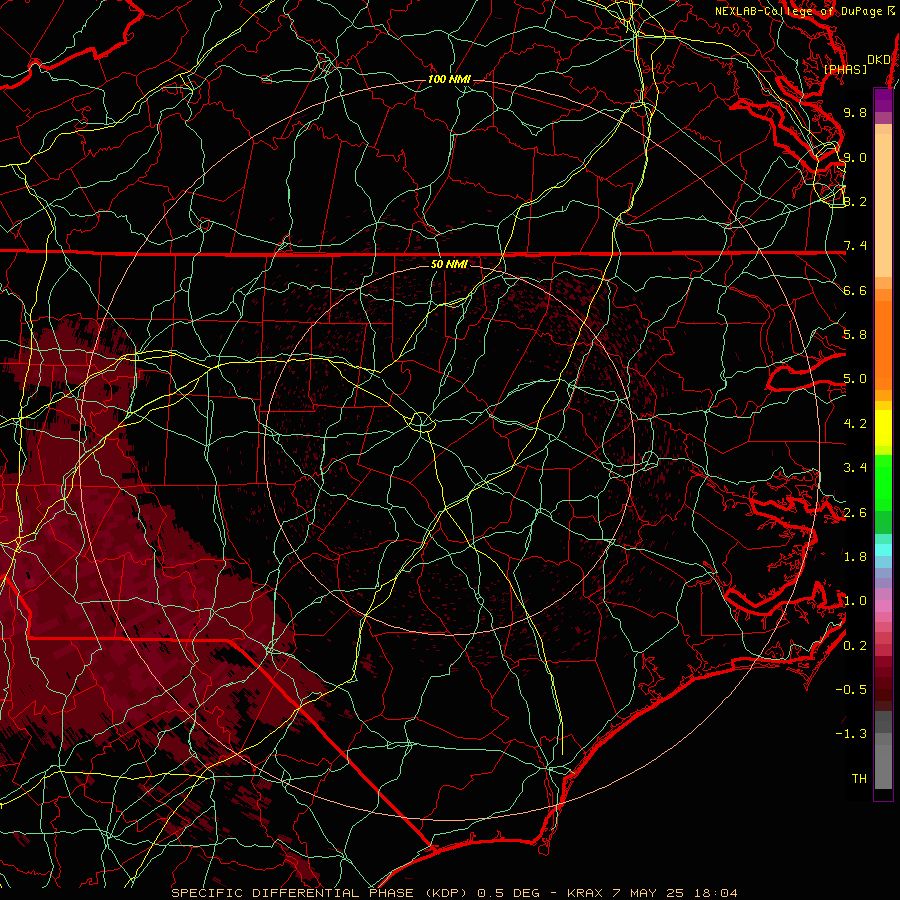This screenshot has height=900, width=900.
Task: Pick the pink segment of the color bar
Action: (883, 606)
